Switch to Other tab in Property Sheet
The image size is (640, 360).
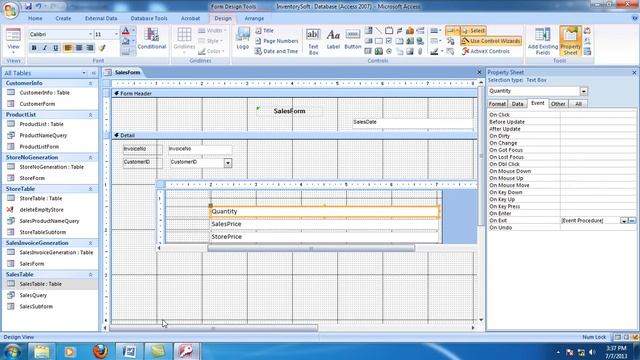(x=558, y=104)
